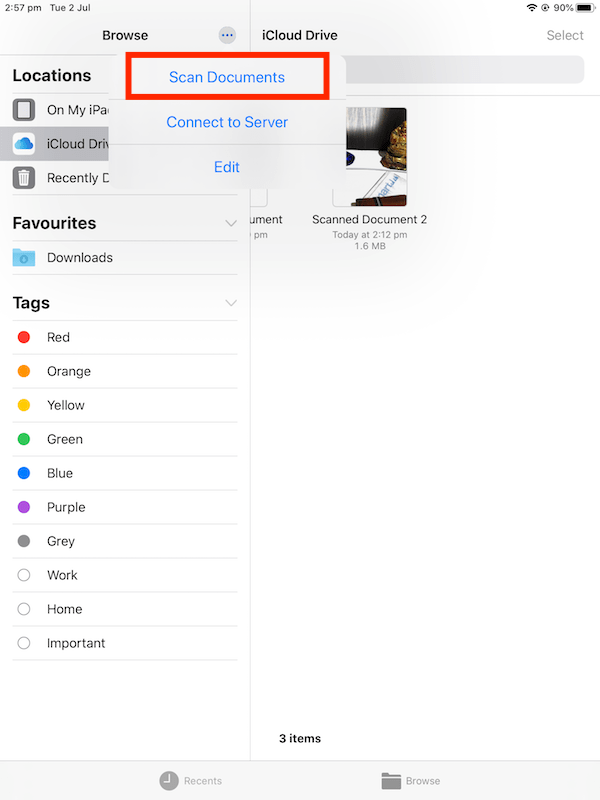This screenshot has width=600, height=800.
Task: Collapse the Tags section chevron
Action: click(x=231, y=303)
